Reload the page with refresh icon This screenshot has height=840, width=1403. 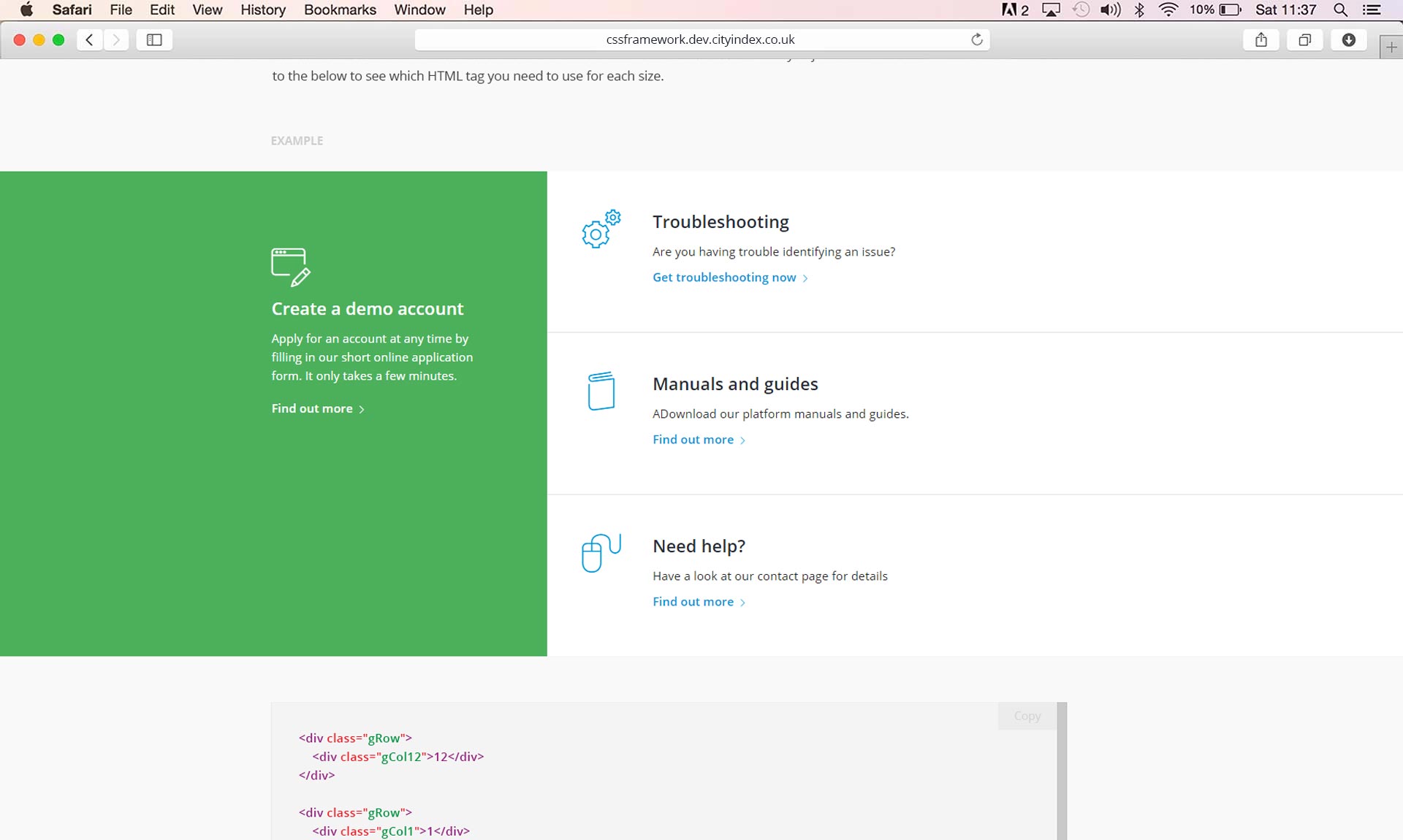[x=976, y=39]
